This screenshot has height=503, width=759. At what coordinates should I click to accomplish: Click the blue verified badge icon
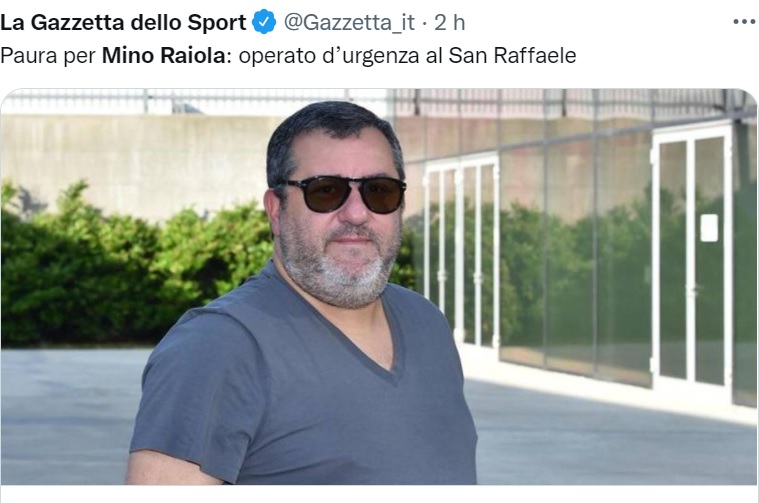coord(264,22)
